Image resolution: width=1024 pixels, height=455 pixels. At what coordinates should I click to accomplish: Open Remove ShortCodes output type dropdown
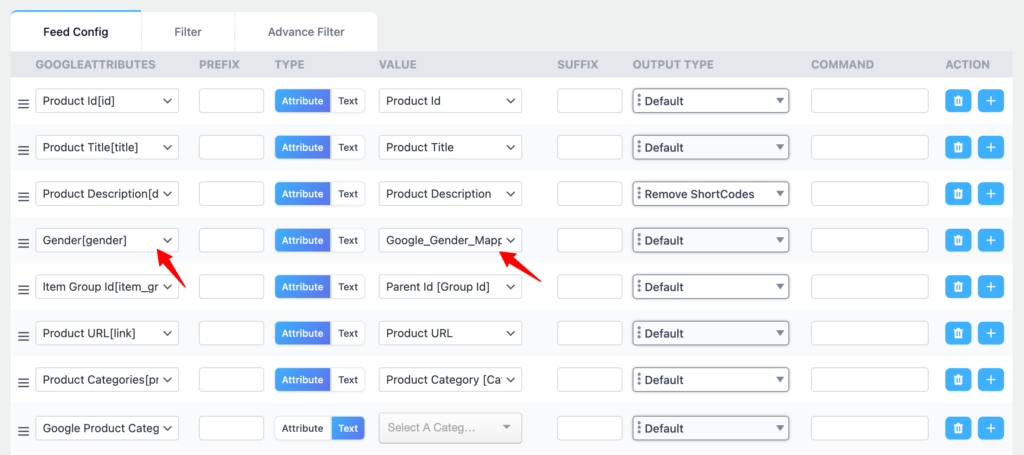(x=710, y=194)
